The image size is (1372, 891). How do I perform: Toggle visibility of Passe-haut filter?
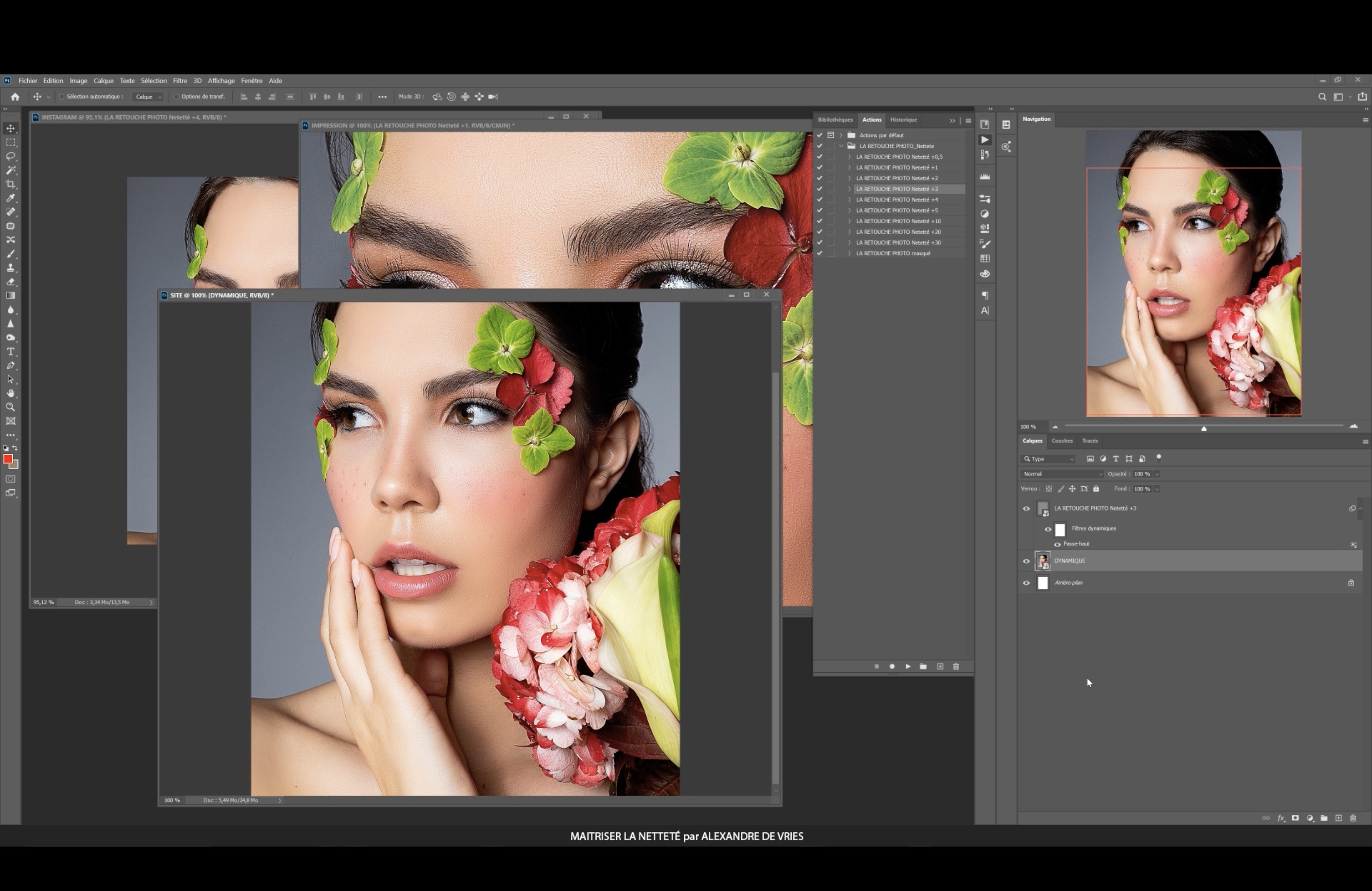(x=1057, y=544)
